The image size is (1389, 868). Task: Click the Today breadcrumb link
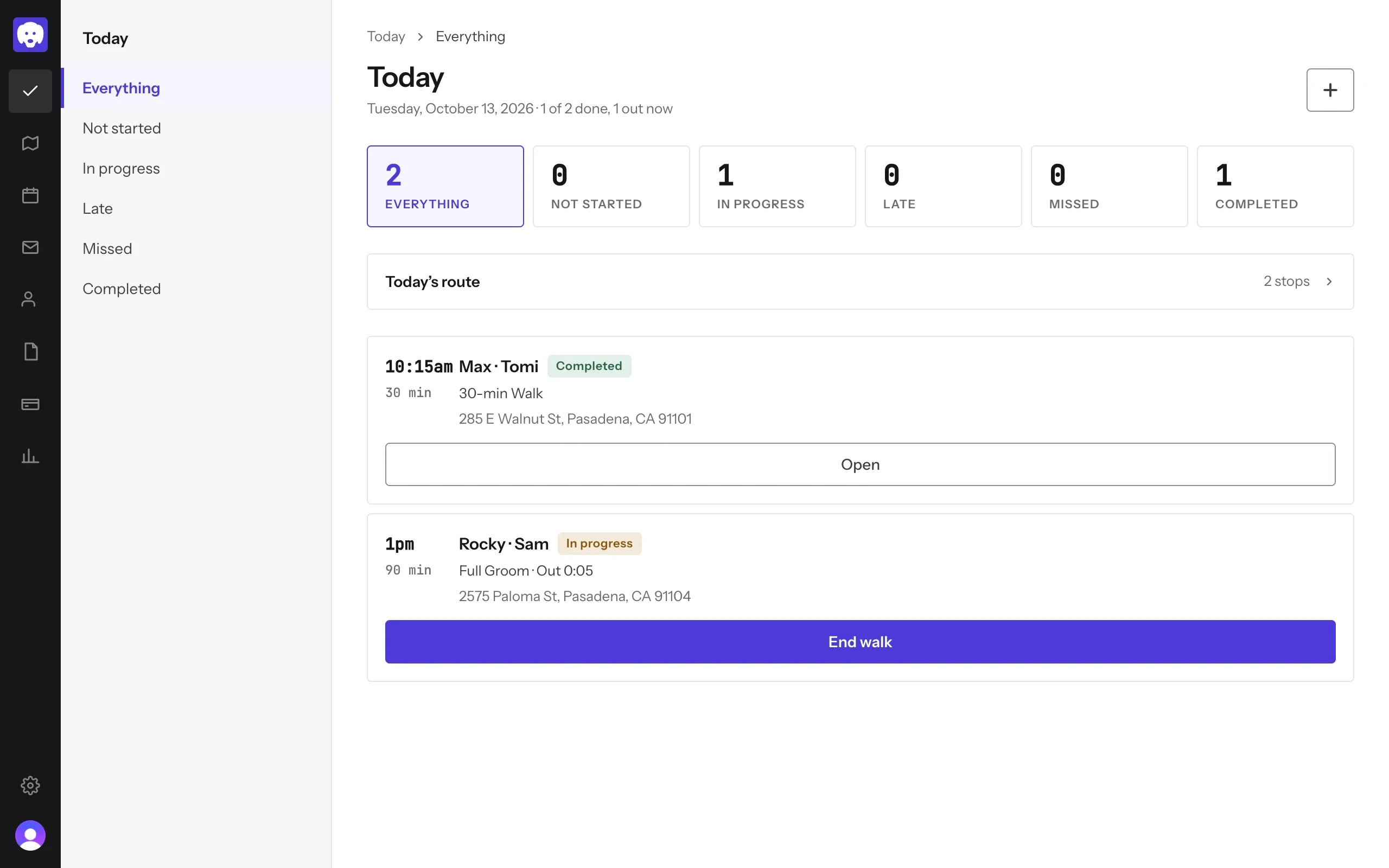(x=386, y=37)
